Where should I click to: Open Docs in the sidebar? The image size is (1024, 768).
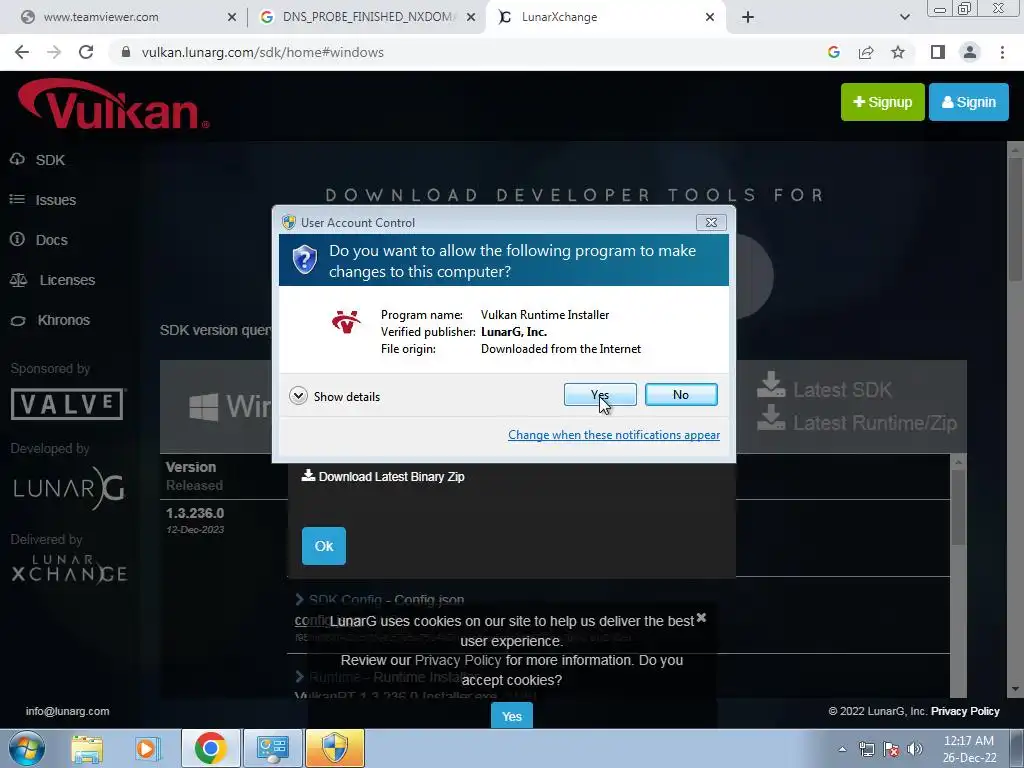pyautogui.click(x=52, y=240)
